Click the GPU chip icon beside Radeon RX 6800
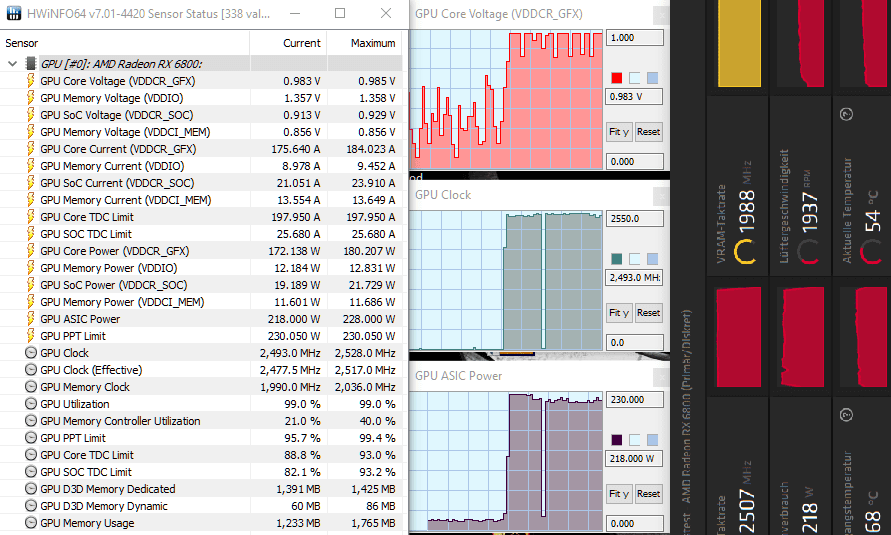Image resolution: width=891 pixels, height=535 pixels. [31, 64]
